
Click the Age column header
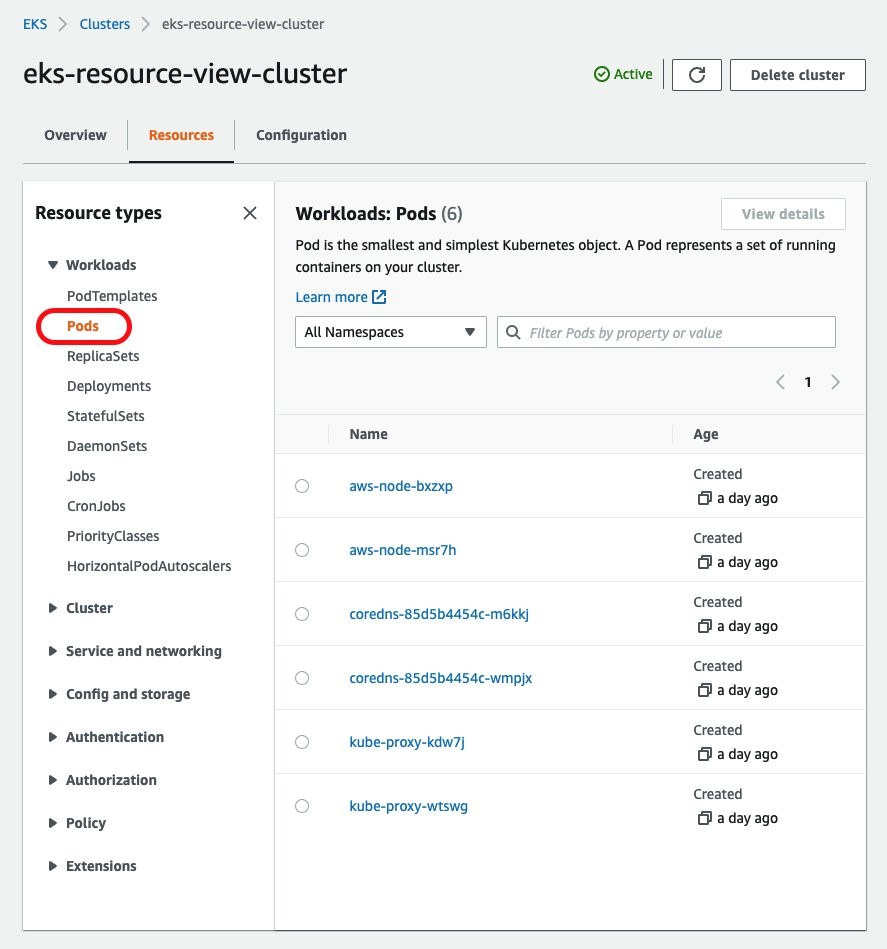click(x=705, y=435)
